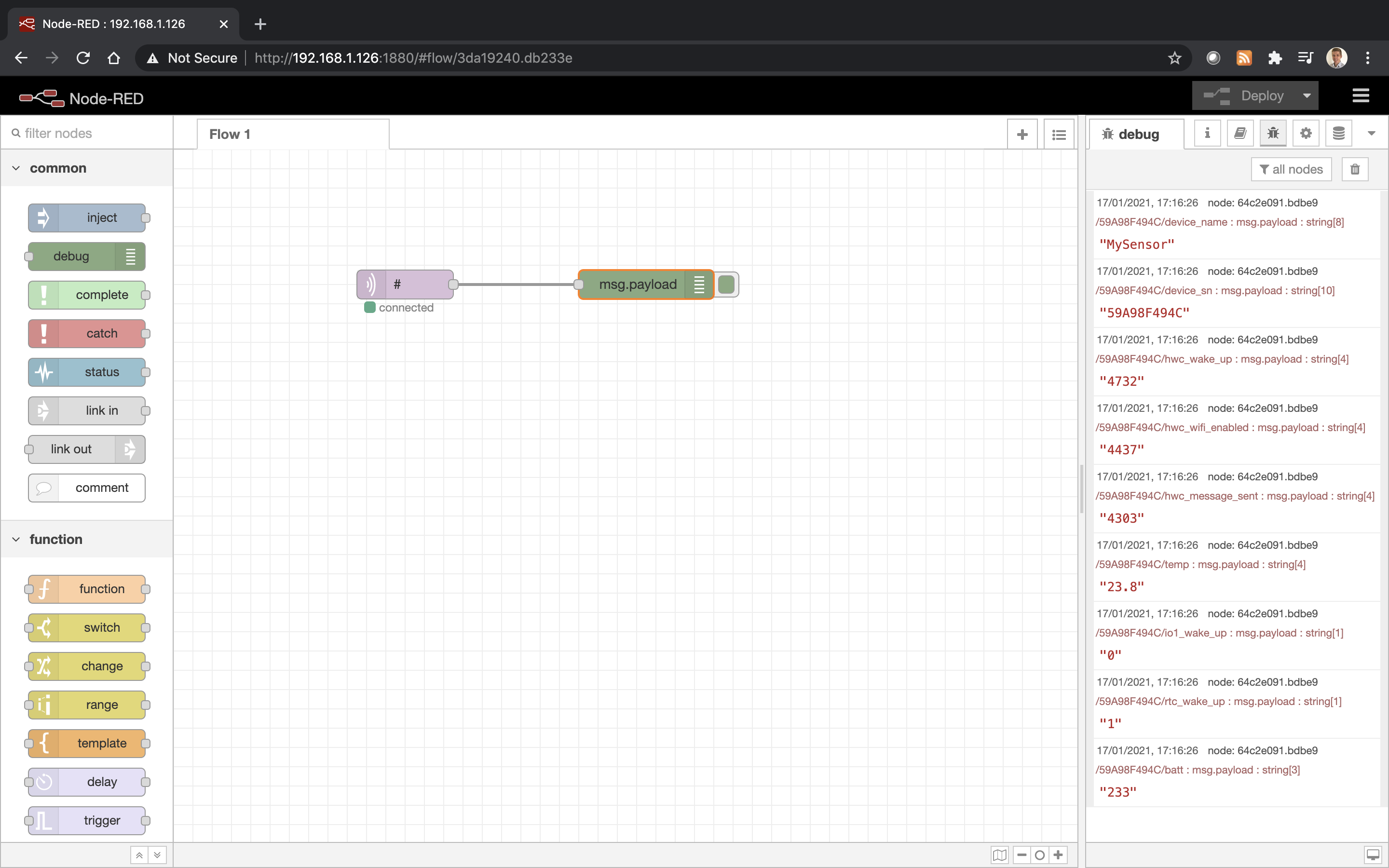Click the function node icon
This screenshot has height=868, width=1389.
tap(46, 589)
